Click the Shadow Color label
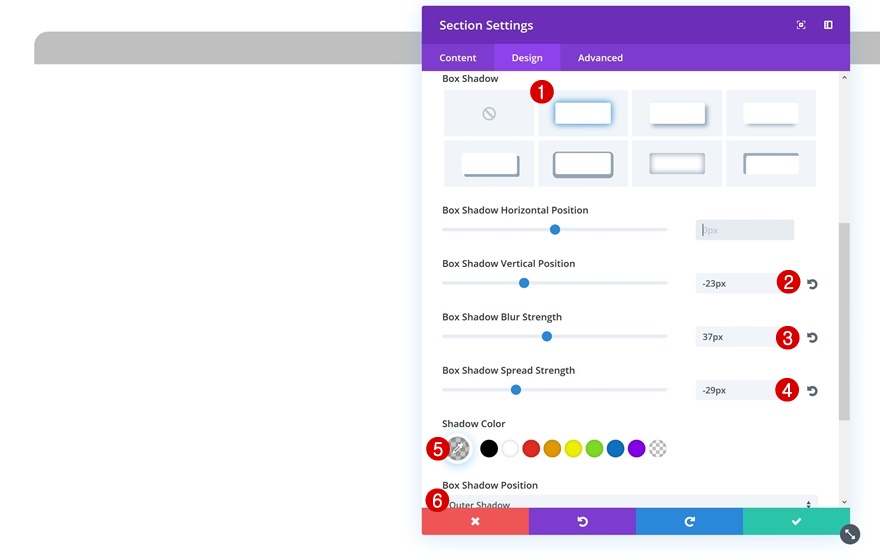 474,424
